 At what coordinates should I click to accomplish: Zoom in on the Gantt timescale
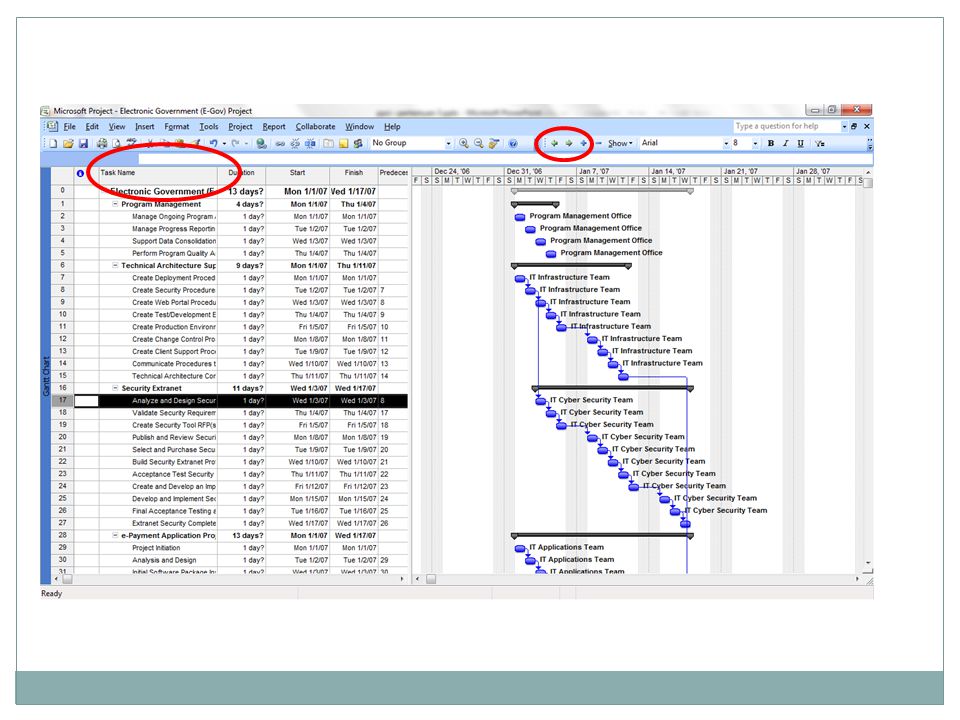point(463,143)
